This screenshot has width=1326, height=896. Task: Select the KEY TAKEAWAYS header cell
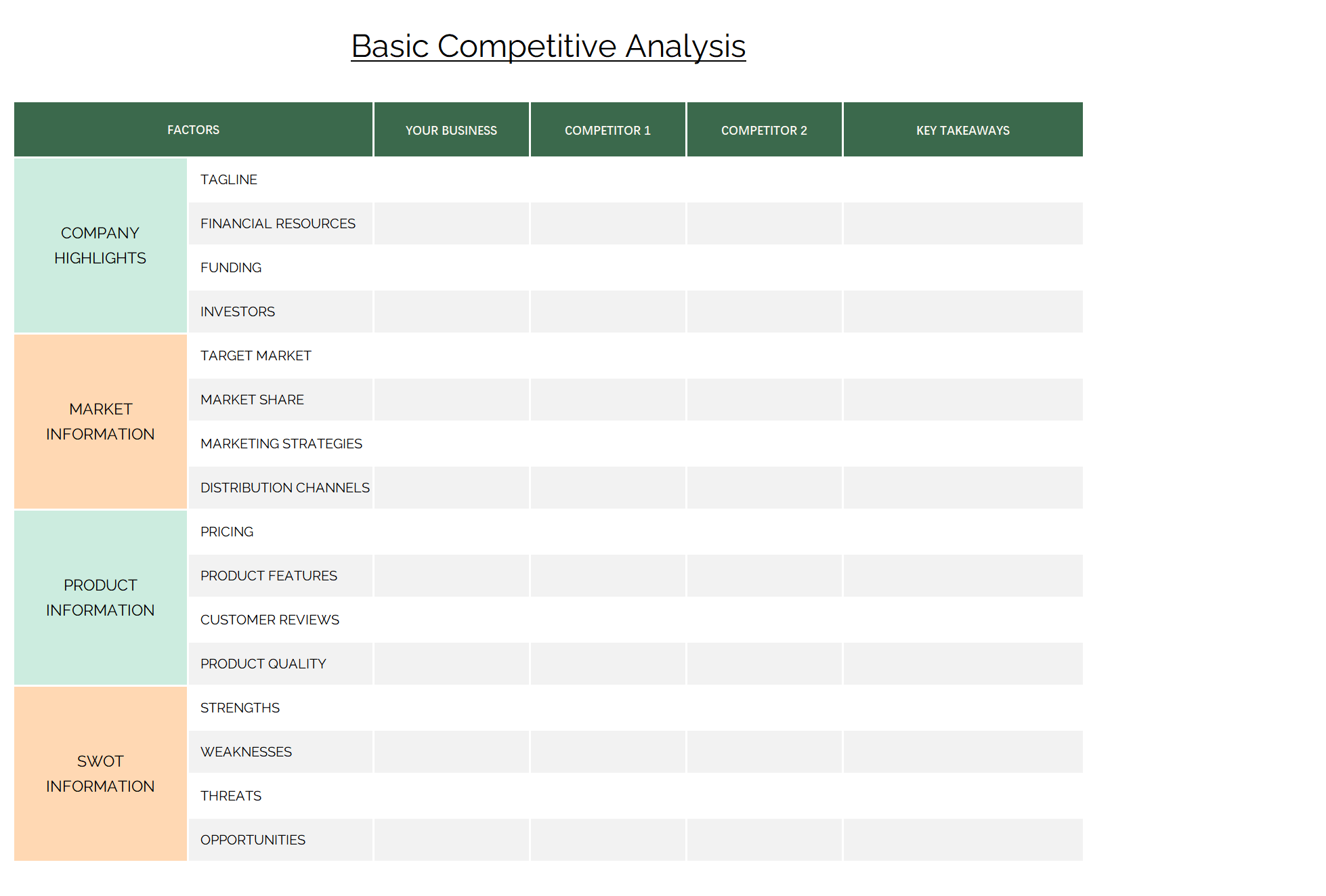(963, 129)
